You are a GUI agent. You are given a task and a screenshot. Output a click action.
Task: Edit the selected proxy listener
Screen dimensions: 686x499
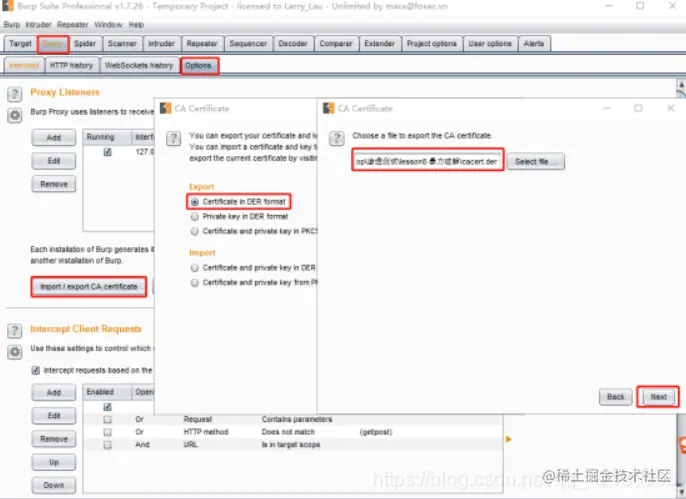coord(54,161)
